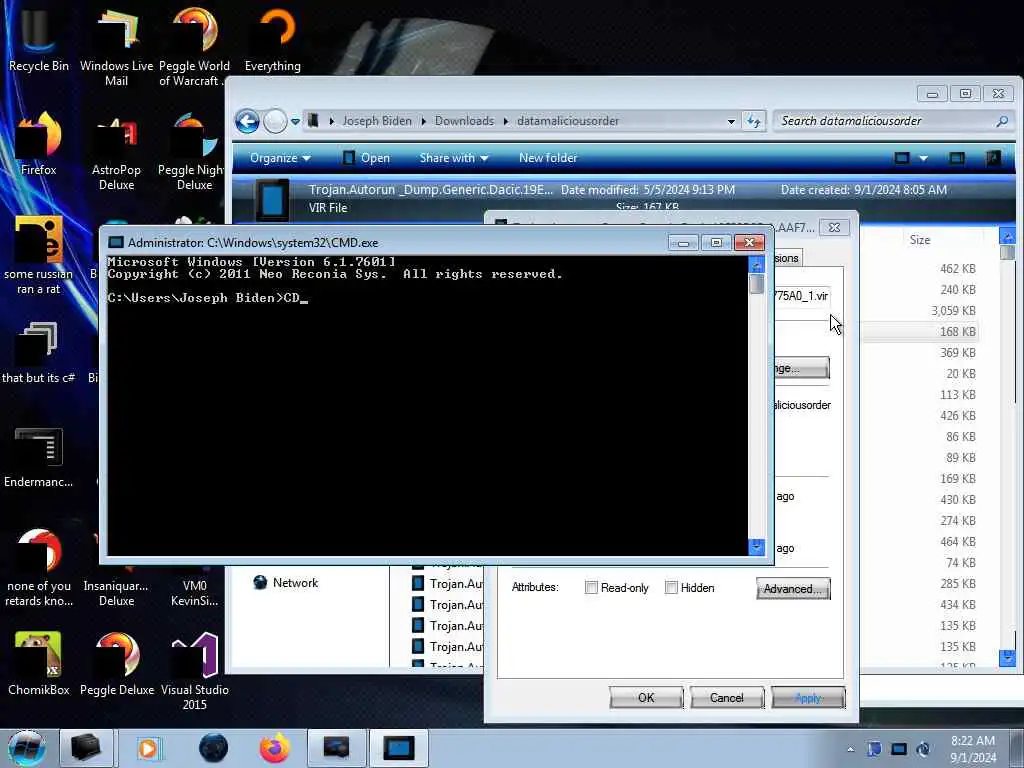Open 'some russian ran a rat' icon
This screenshot has height=768, width=1024.
[39, 255]
